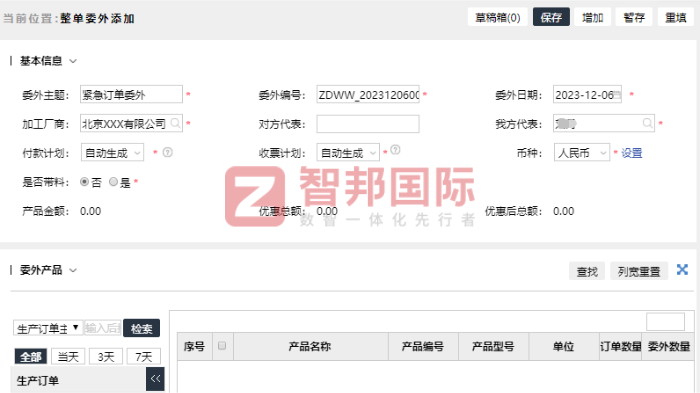This screenshot has width=700, height=393.
Task: Click blue fullscreen expand icon
Action: click(682, 270)
